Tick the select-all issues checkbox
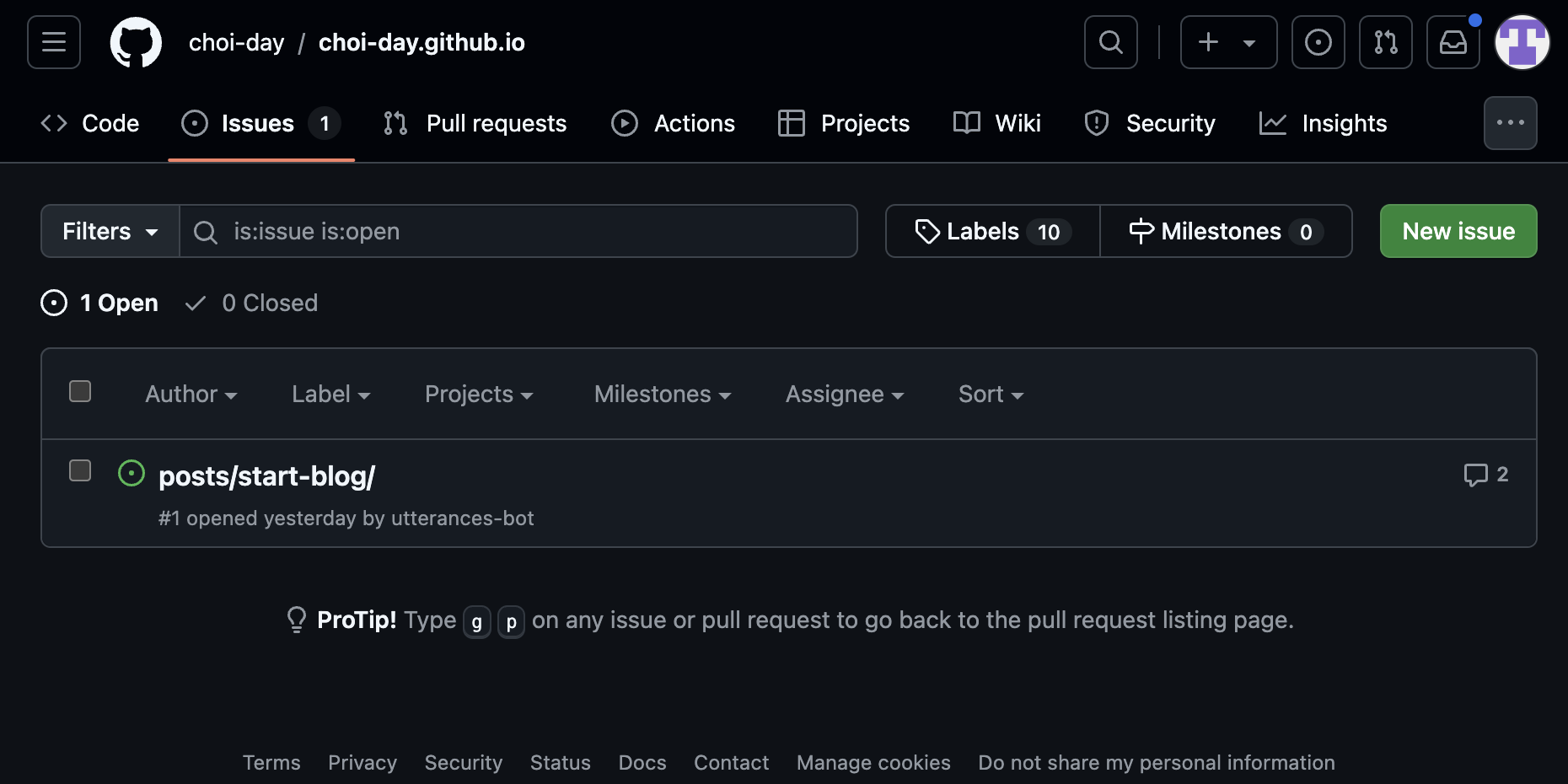1568x784 pixels. (x=80, y=391)
